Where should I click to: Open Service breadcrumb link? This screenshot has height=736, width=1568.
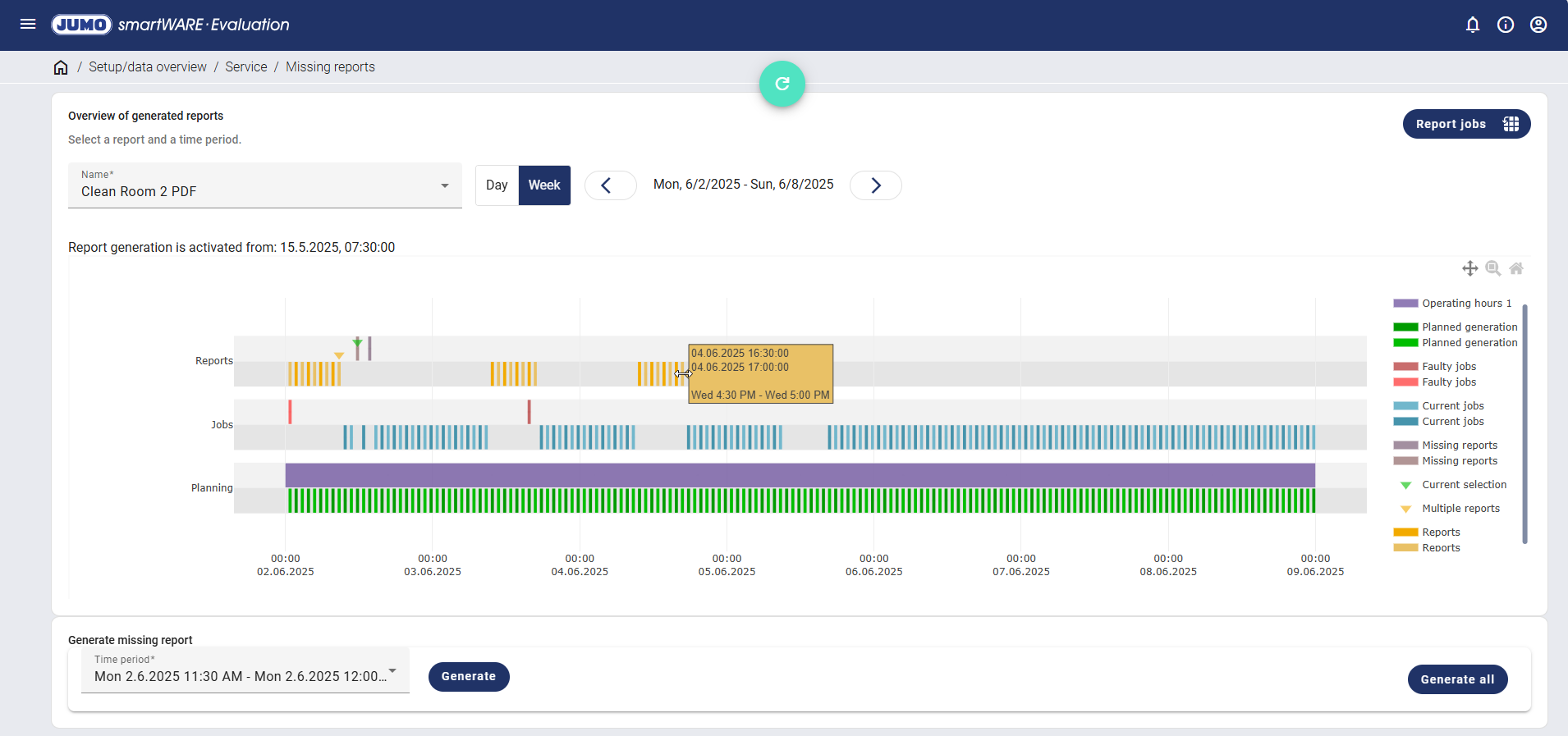(x=246, y=67)
